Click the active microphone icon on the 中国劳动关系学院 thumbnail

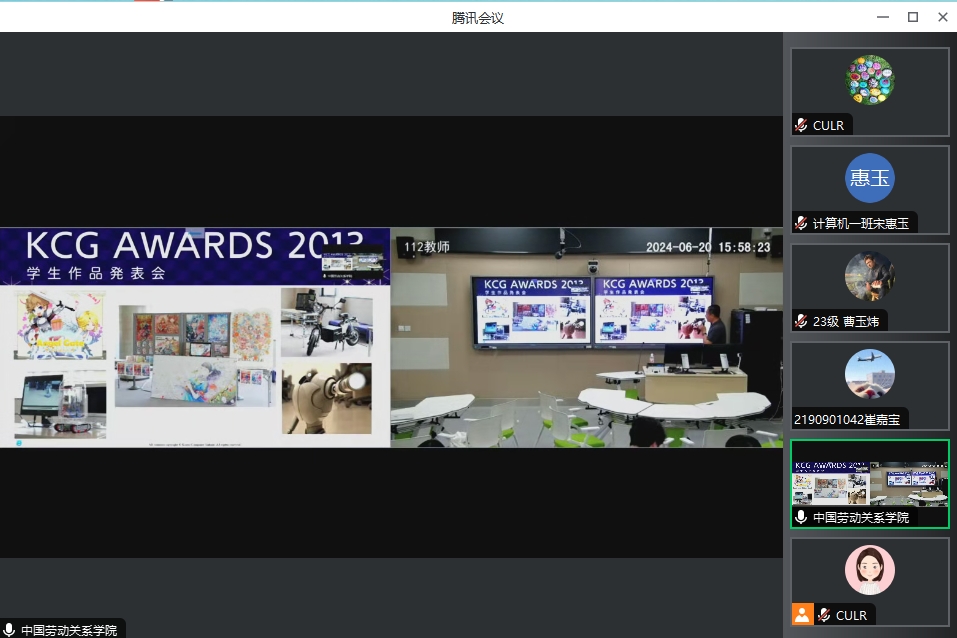point(801,517)
